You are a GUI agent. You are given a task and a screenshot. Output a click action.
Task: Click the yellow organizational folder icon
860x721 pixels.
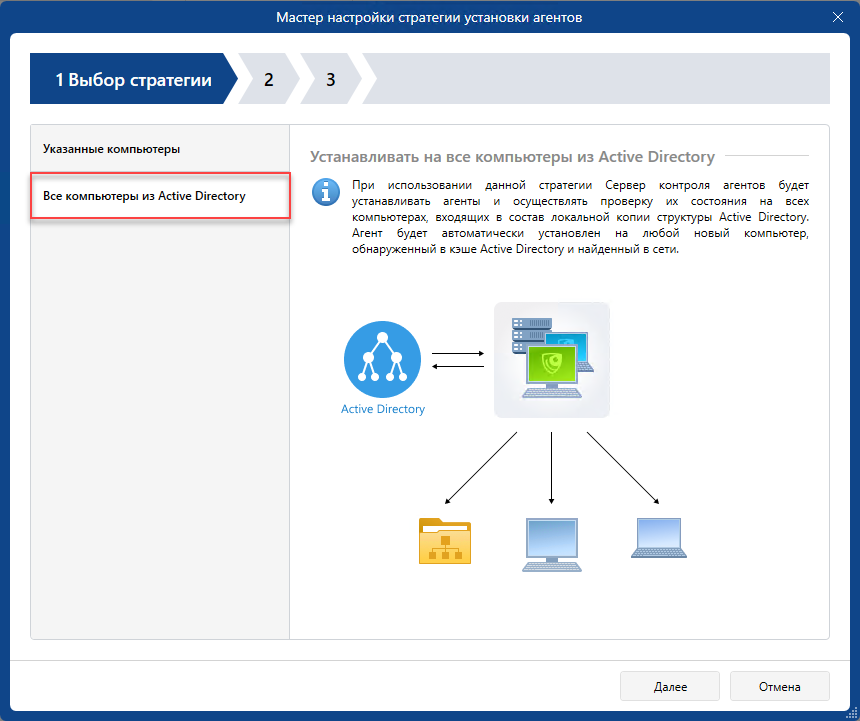click(445, 541)
